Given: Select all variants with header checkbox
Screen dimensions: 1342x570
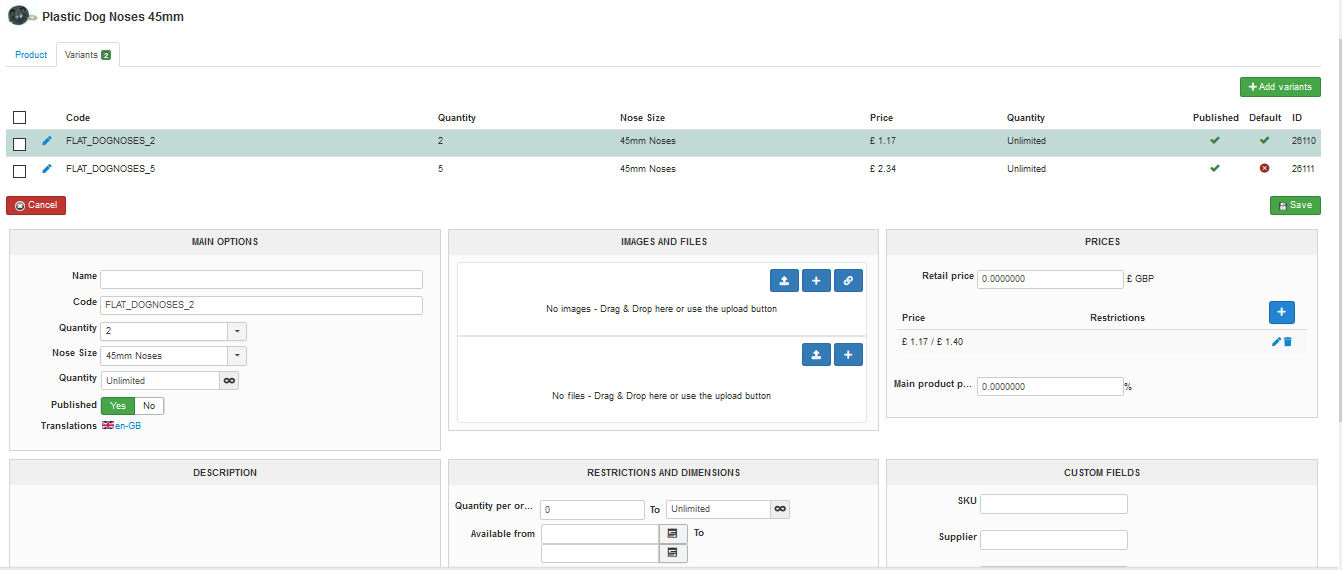Looking at the screenshot, I should (x=19, y=118).
